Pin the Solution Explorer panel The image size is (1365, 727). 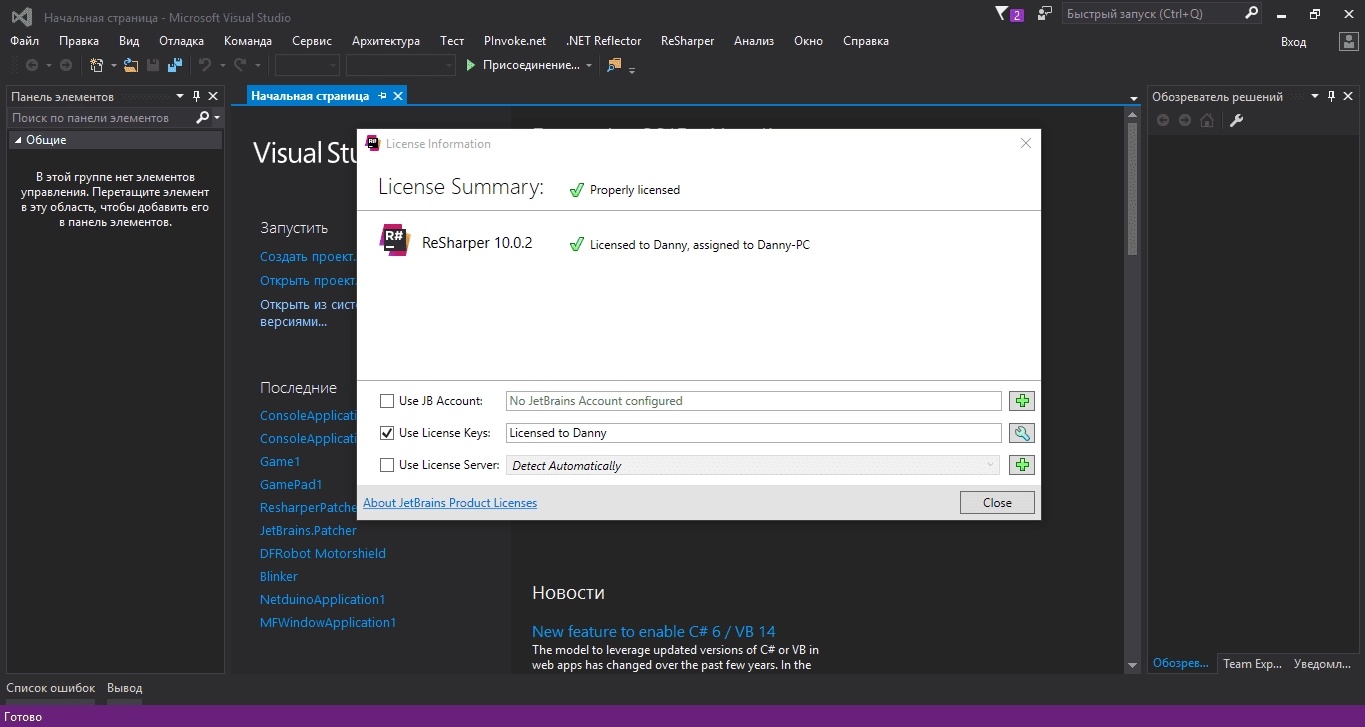(1331, 96)
